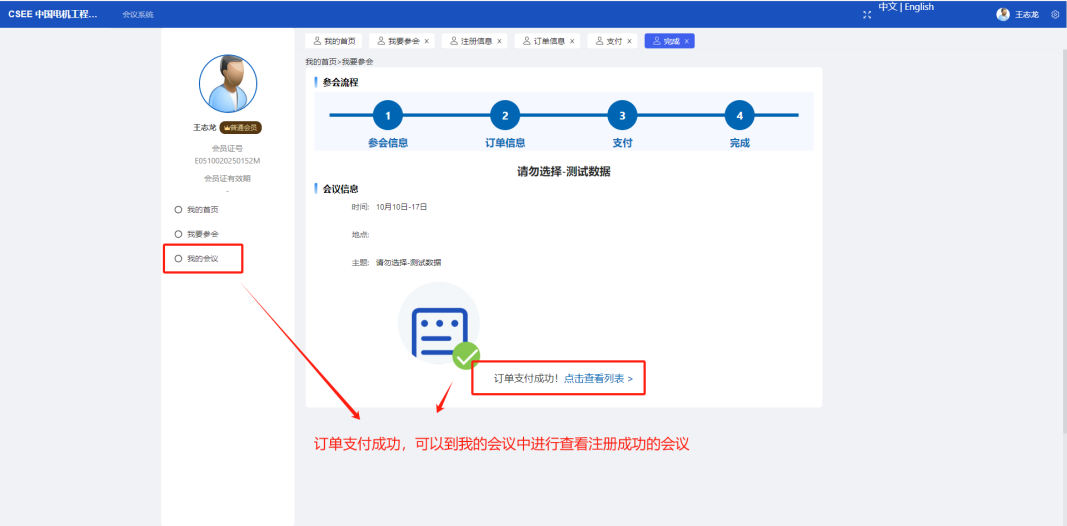Switch language to English
Image resolution: width=1067 pixels, height=526 pixels.
[x=919, y=7]
